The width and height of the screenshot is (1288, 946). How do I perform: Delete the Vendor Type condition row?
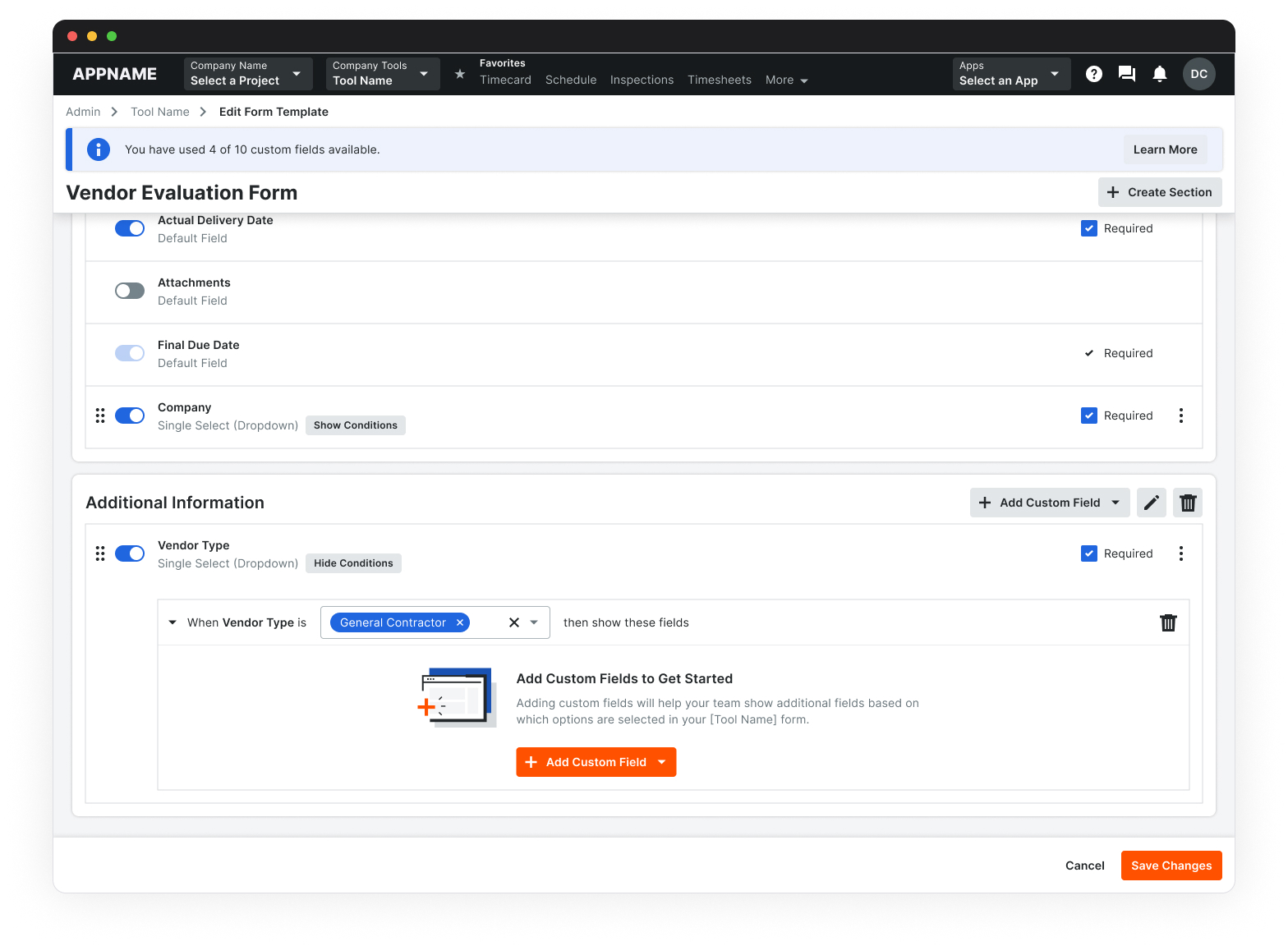1167,622
